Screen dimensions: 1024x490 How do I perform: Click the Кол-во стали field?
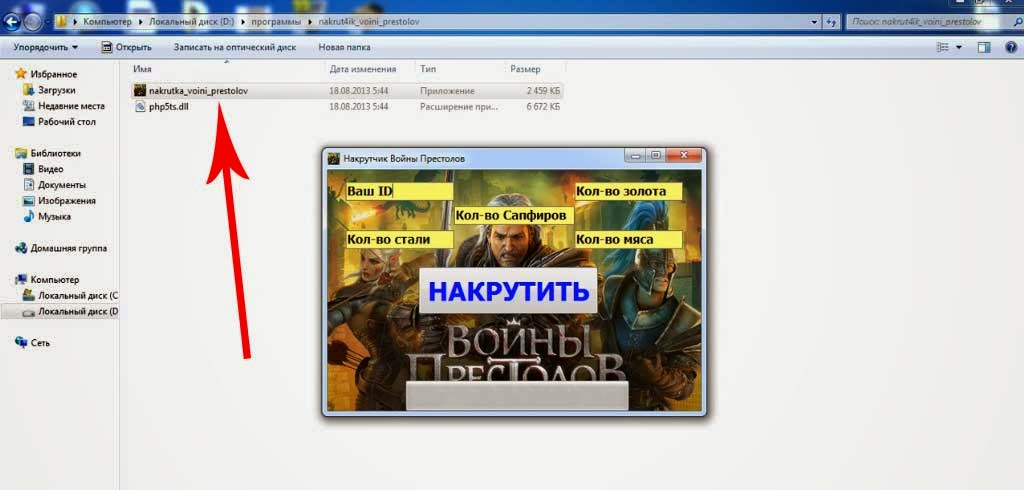point(399,239)
